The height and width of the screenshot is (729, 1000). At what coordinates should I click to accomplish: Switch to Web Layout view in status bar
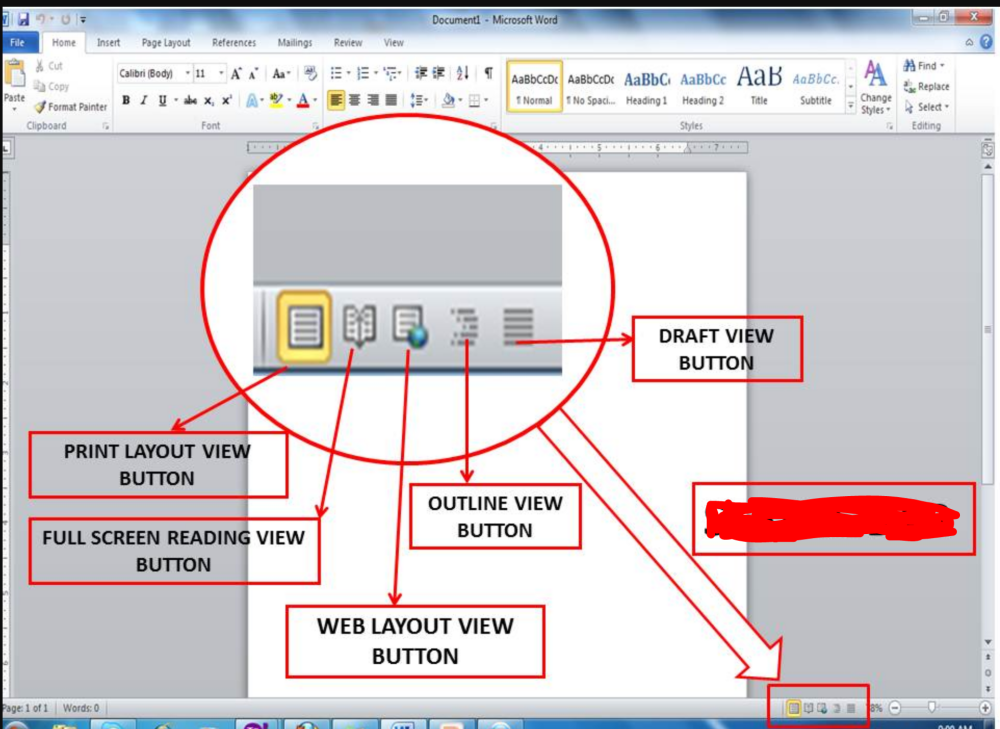tap(822, 708)
